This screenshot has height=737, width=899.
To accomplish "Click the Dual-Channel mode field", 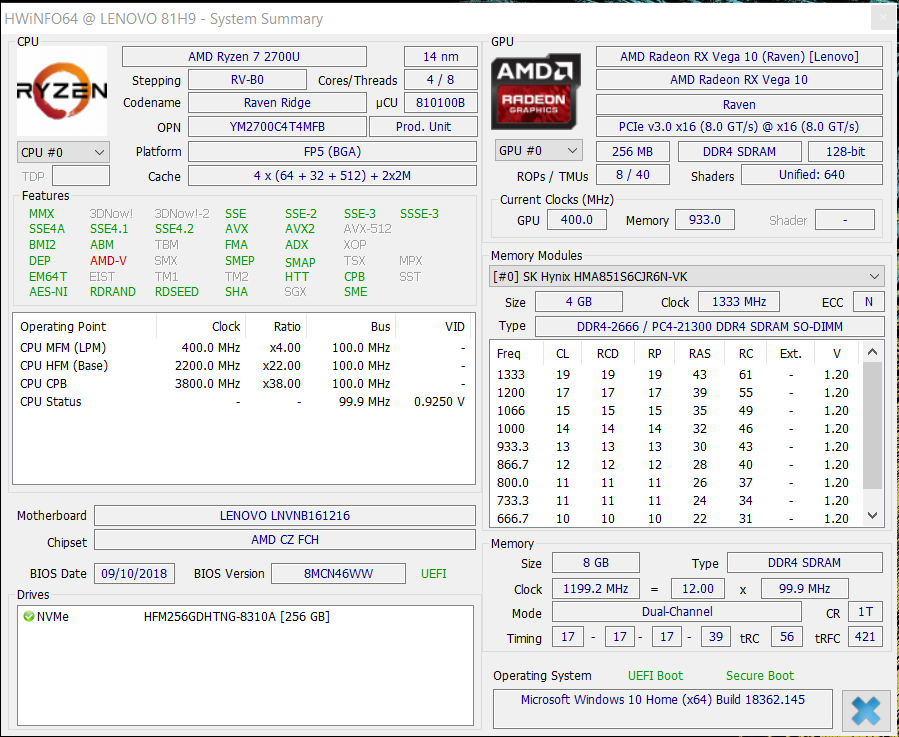I will tap(677, 612).
